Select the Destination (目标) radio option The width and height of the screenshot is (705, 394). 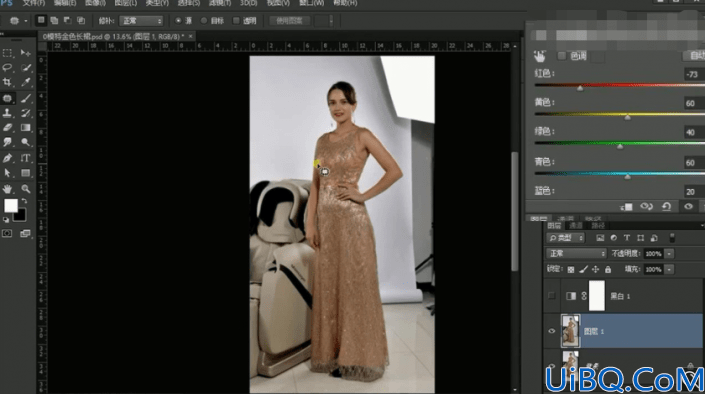[204, 21]
